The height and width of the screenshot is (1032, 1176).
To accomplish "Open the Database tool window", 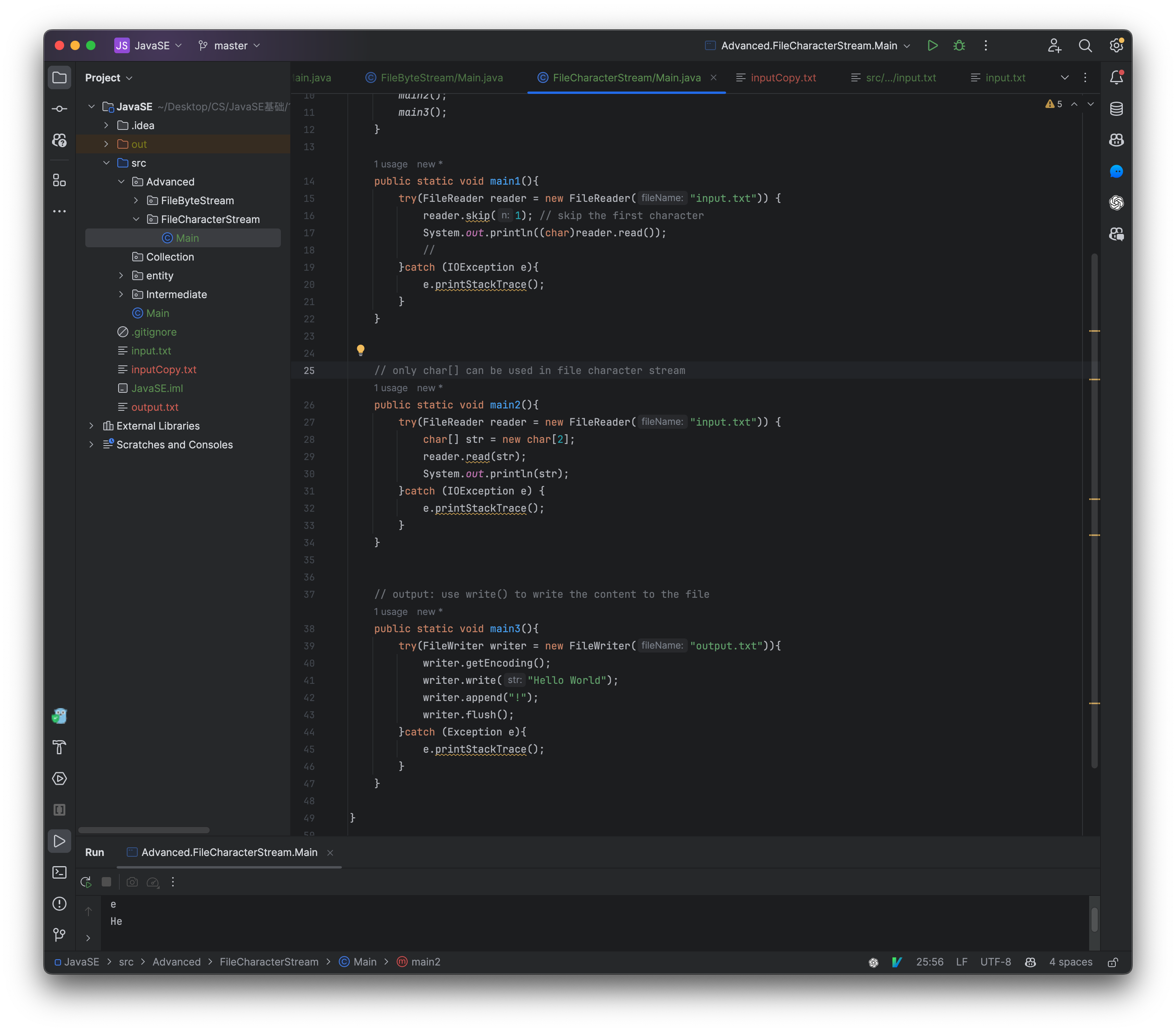I will coord(1117,109).
